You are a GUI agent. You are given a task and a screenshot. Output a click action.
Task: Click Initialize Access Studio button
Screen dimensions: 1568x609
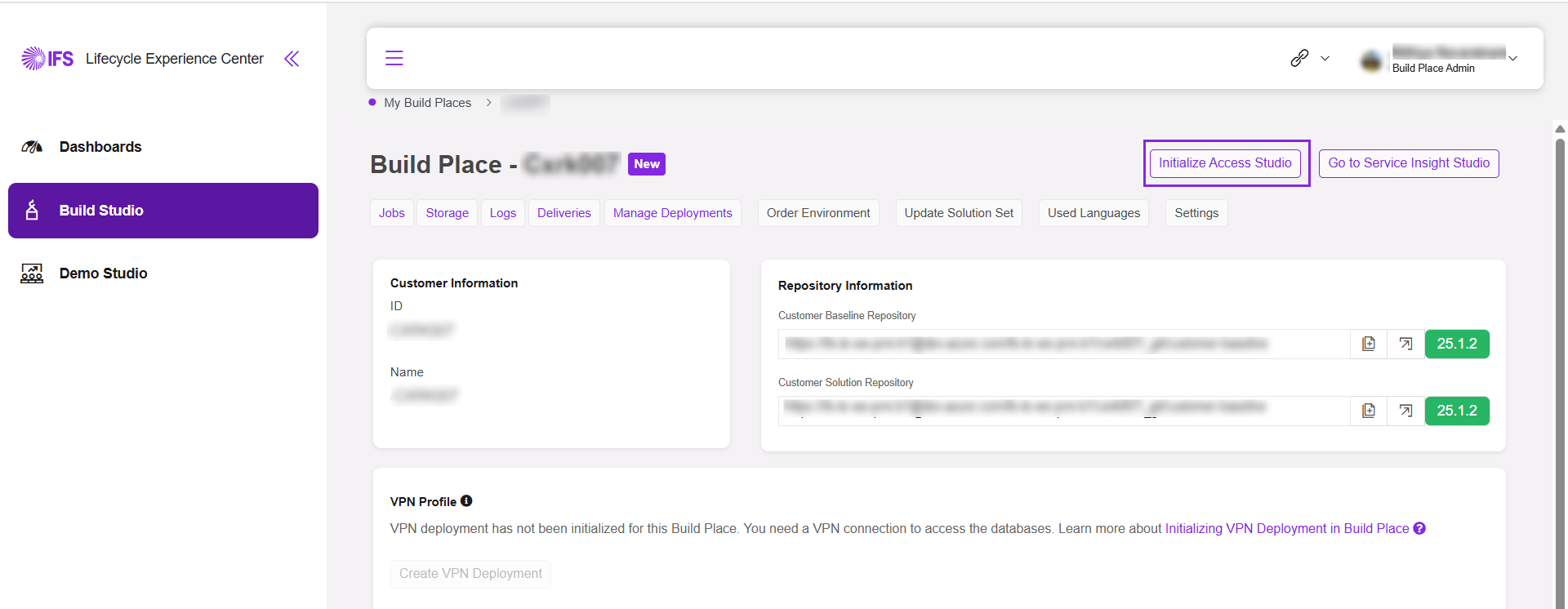(1225, 163)
